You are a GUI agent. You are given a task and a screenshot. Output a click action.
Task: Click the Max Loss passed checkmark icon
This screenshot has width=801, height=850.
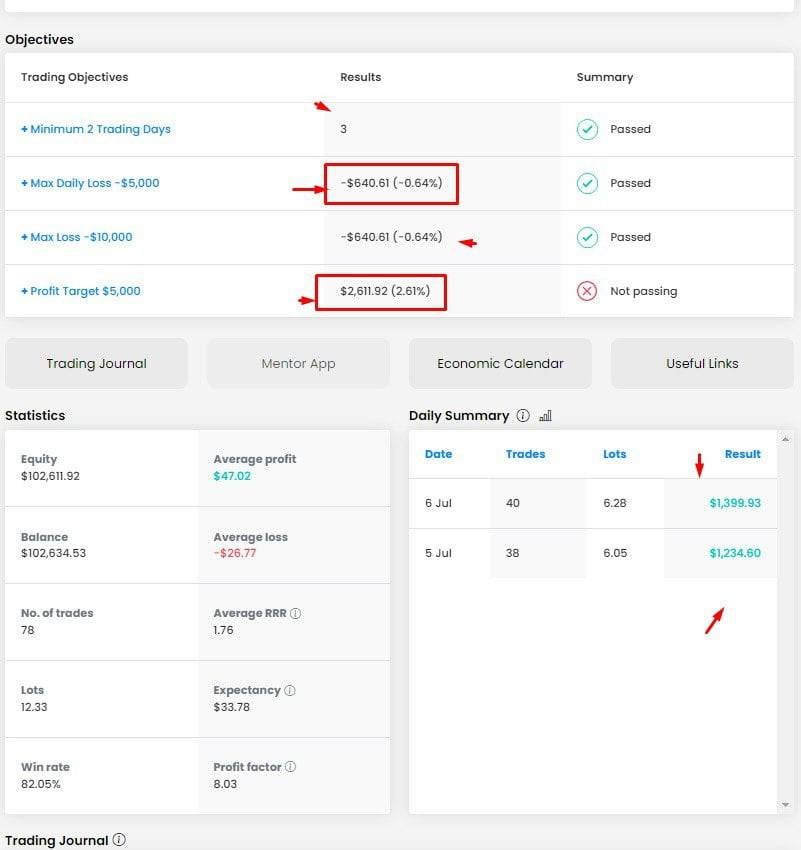587,237
